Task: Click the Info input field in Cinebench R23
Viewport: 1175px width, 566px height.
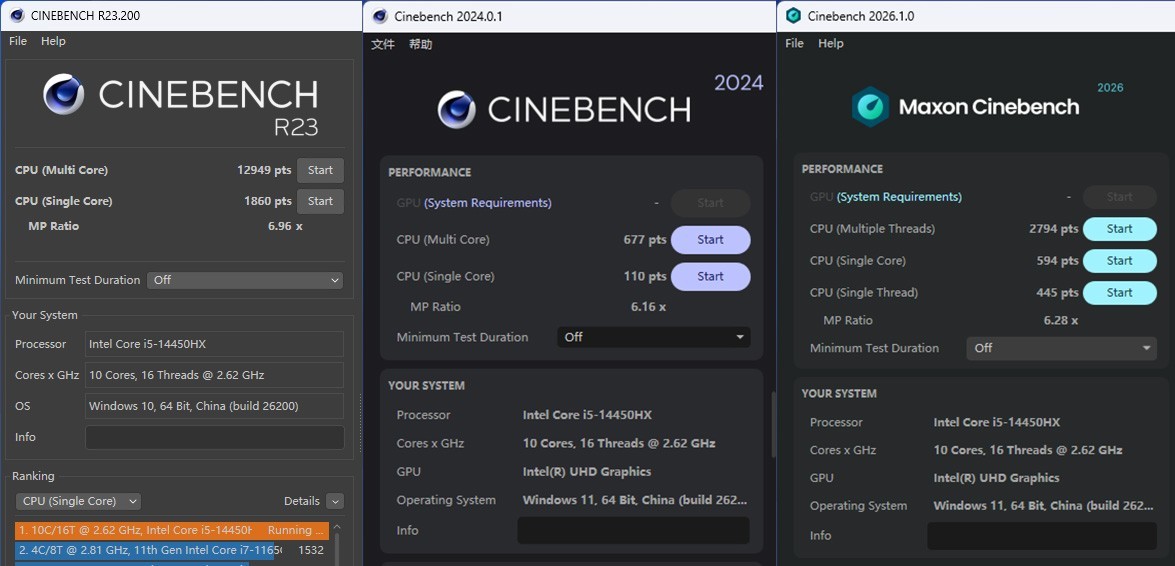Action: pyautogui.click(x=214, y=437)
